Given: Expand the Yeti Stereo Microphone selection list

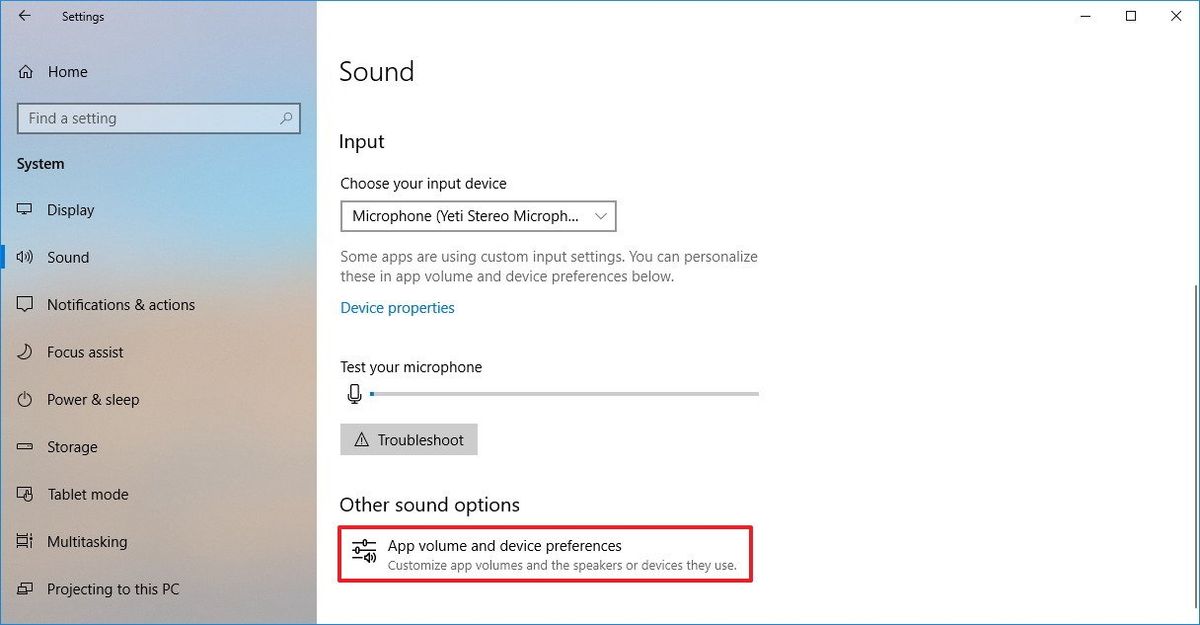Looking at the screenshot, I should [600, 216].
